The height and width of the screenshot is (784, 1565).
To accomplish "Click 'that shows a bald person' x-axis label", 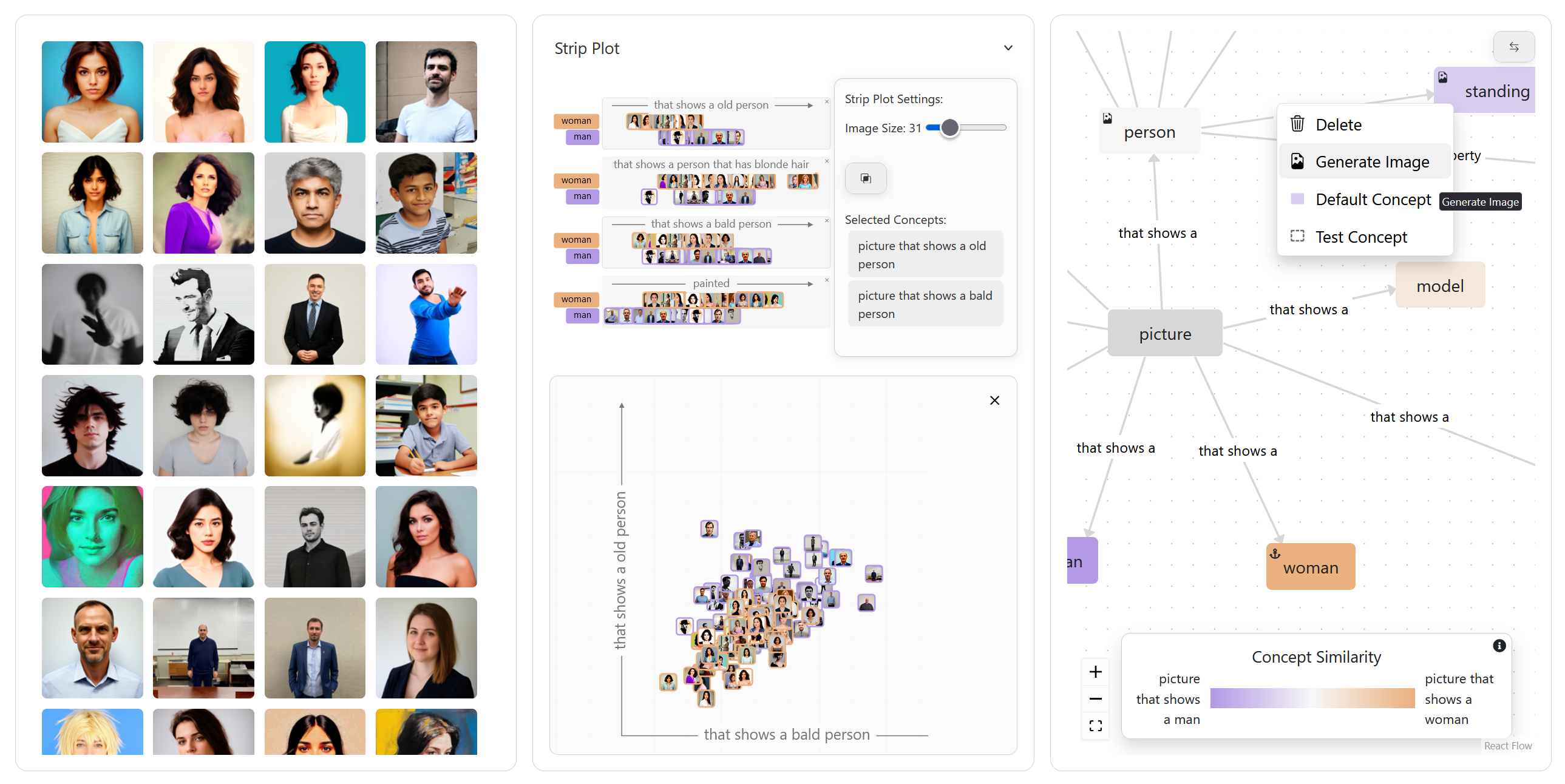I will 787,734.
